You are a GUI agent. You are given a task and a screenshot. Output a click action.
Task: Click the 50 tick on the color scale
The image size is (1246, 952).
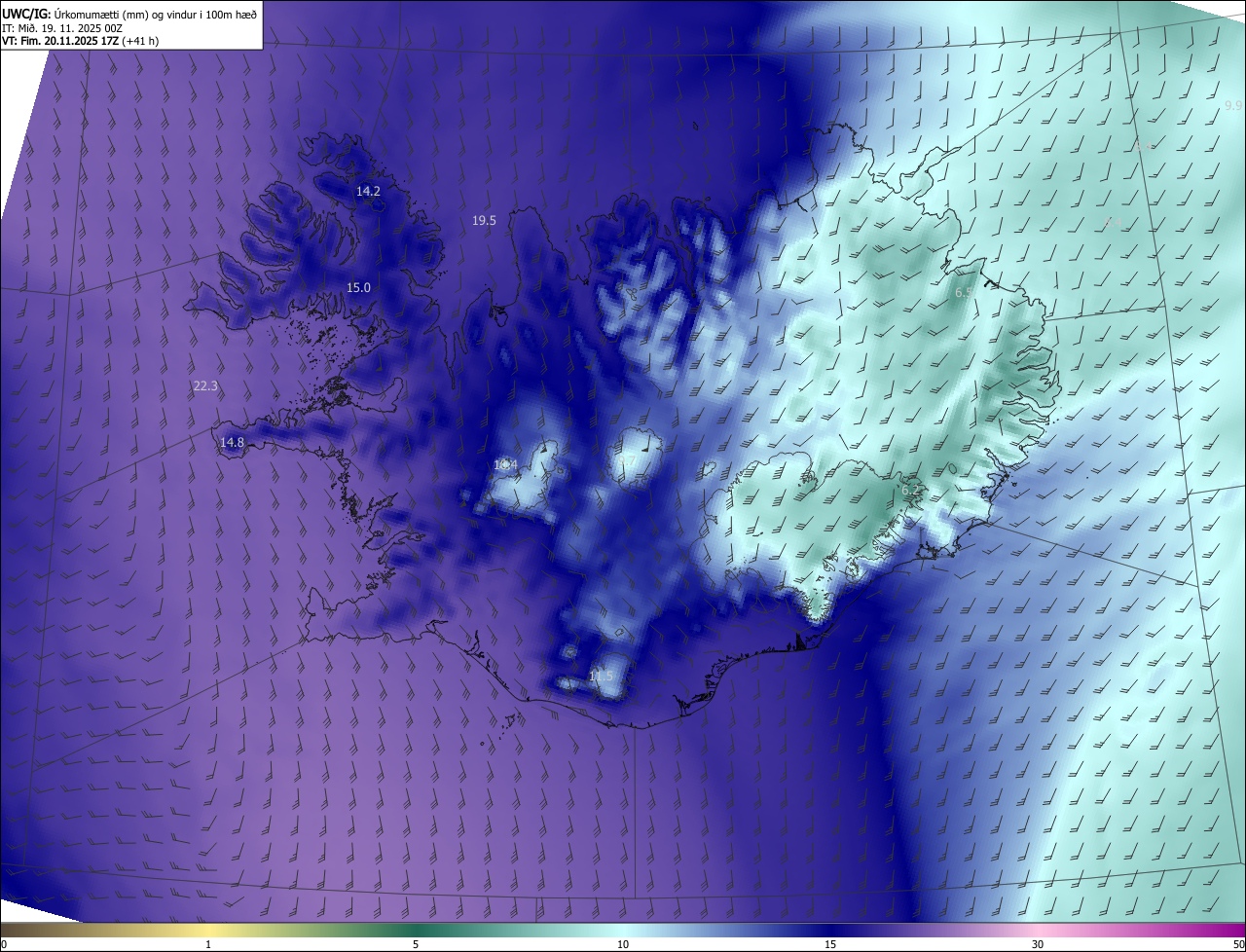point(1238,944)
